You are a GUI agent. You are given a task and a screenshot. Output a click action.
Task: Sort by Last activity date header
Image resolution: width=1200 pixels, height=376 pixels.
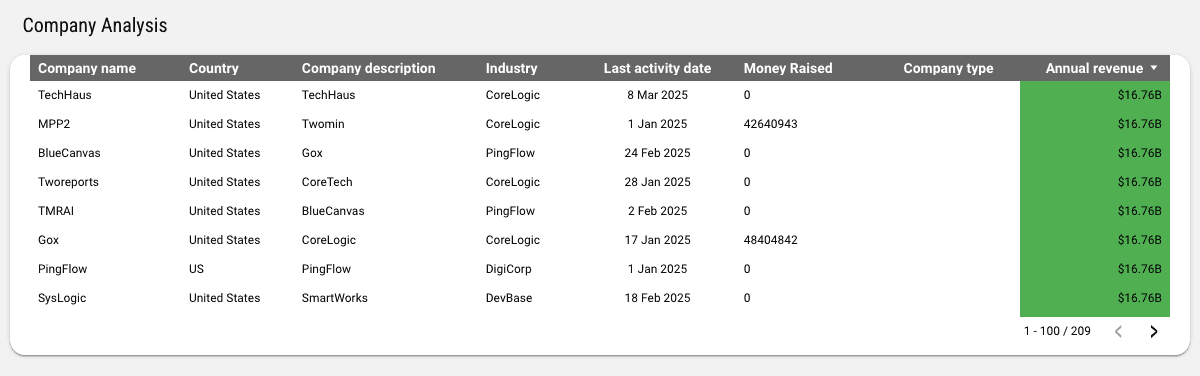coord(657,68)
